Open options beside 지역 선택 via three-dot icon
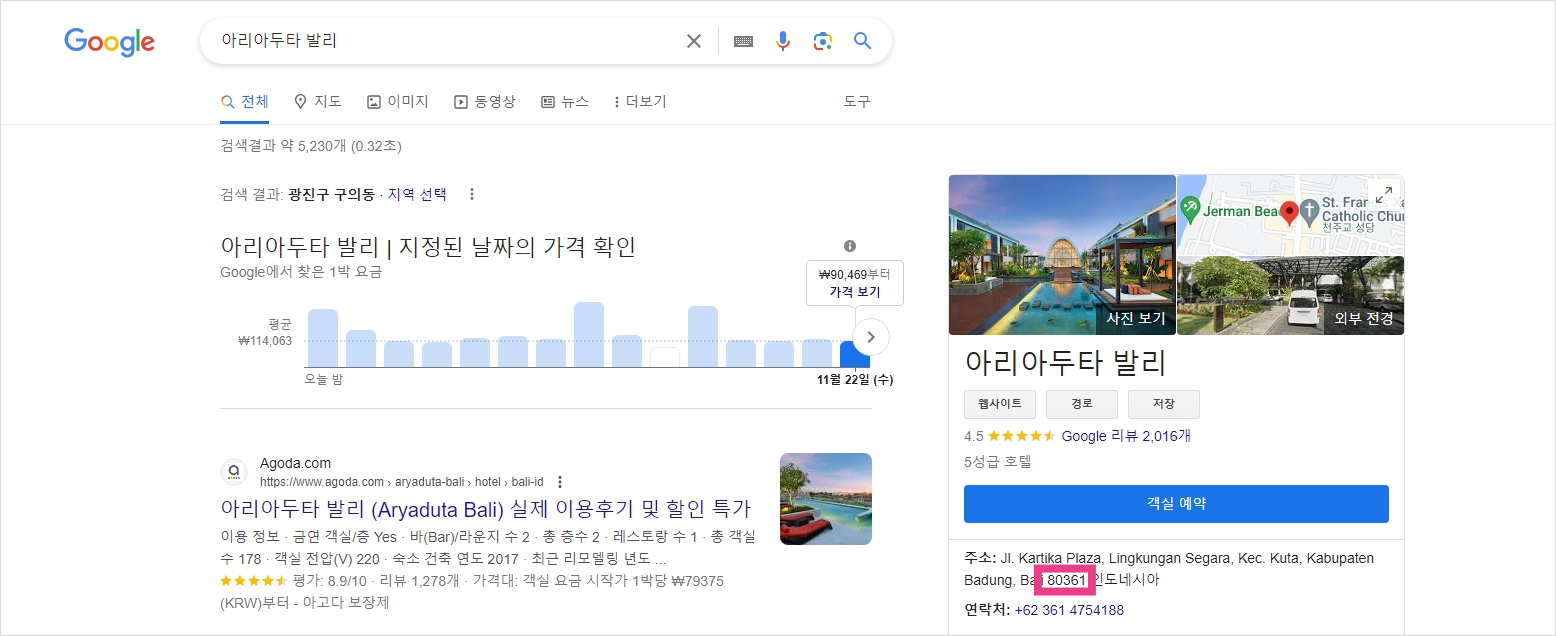Image resolution: width=1556 pixels, height=636 pixels. [471, 193]
